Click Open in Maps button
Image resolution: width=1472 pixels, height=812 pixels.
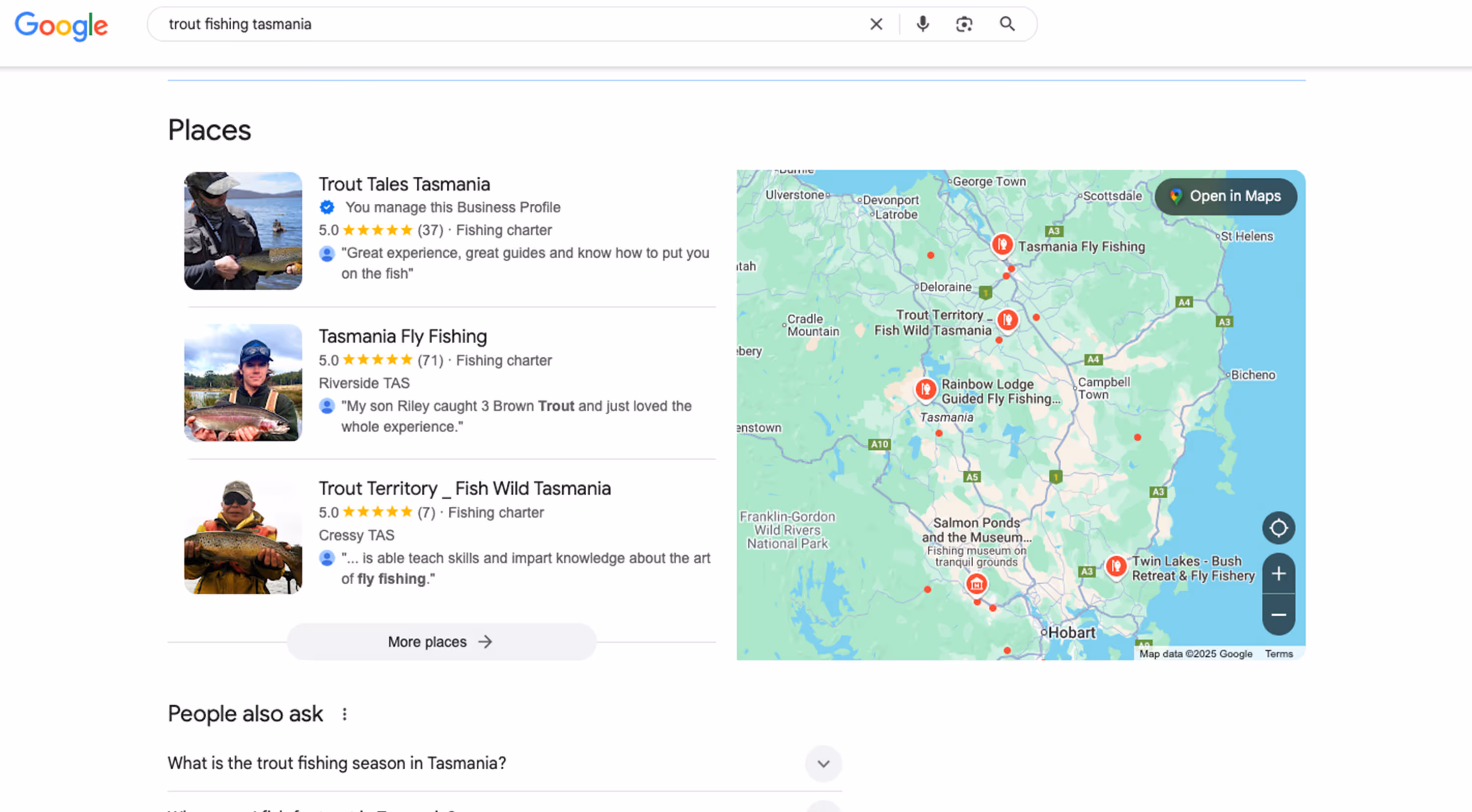pyautogui.click(x=1226, y=196)
